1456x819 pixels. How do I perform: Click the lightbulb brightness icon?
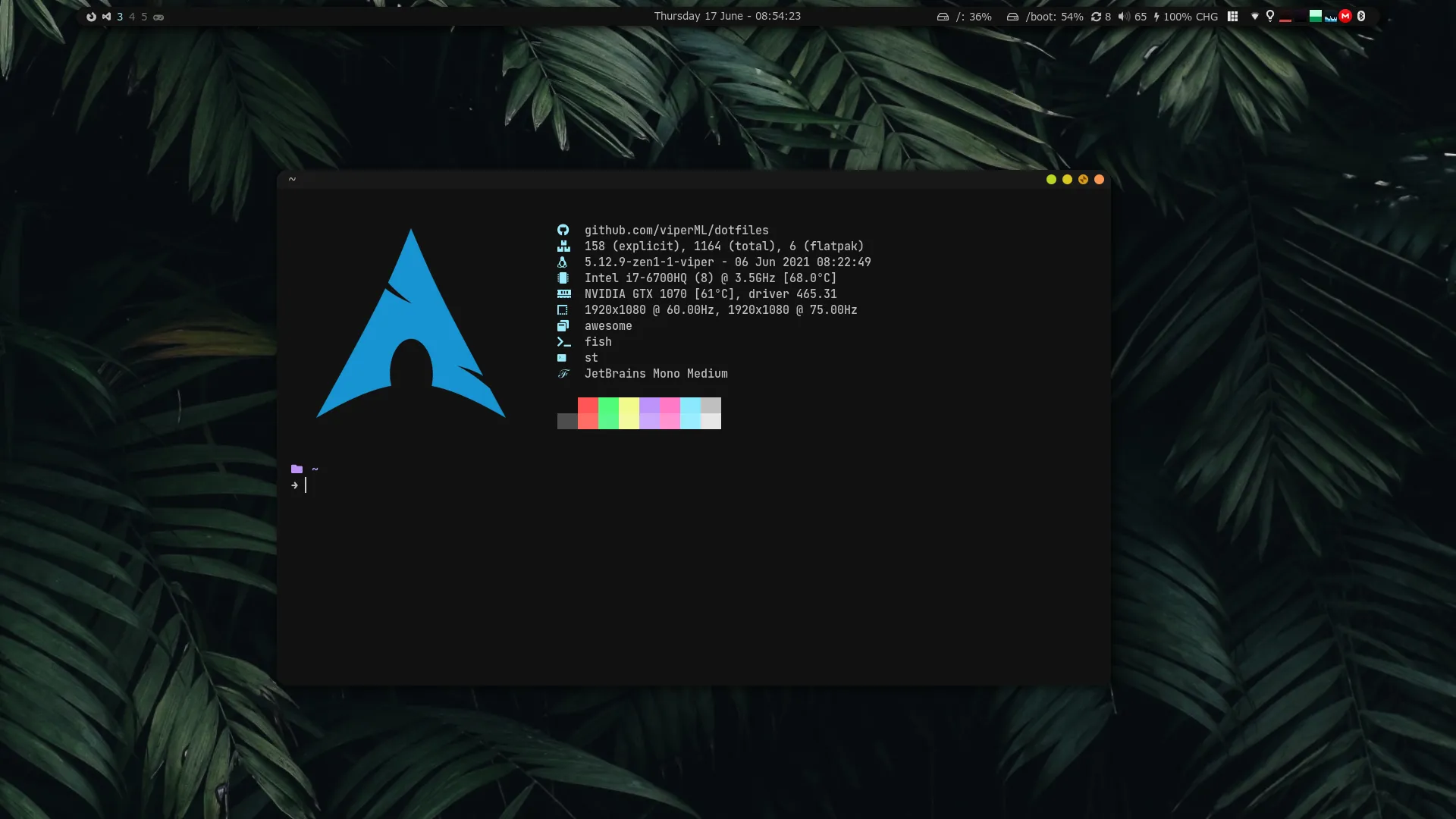coord(1270,16)
